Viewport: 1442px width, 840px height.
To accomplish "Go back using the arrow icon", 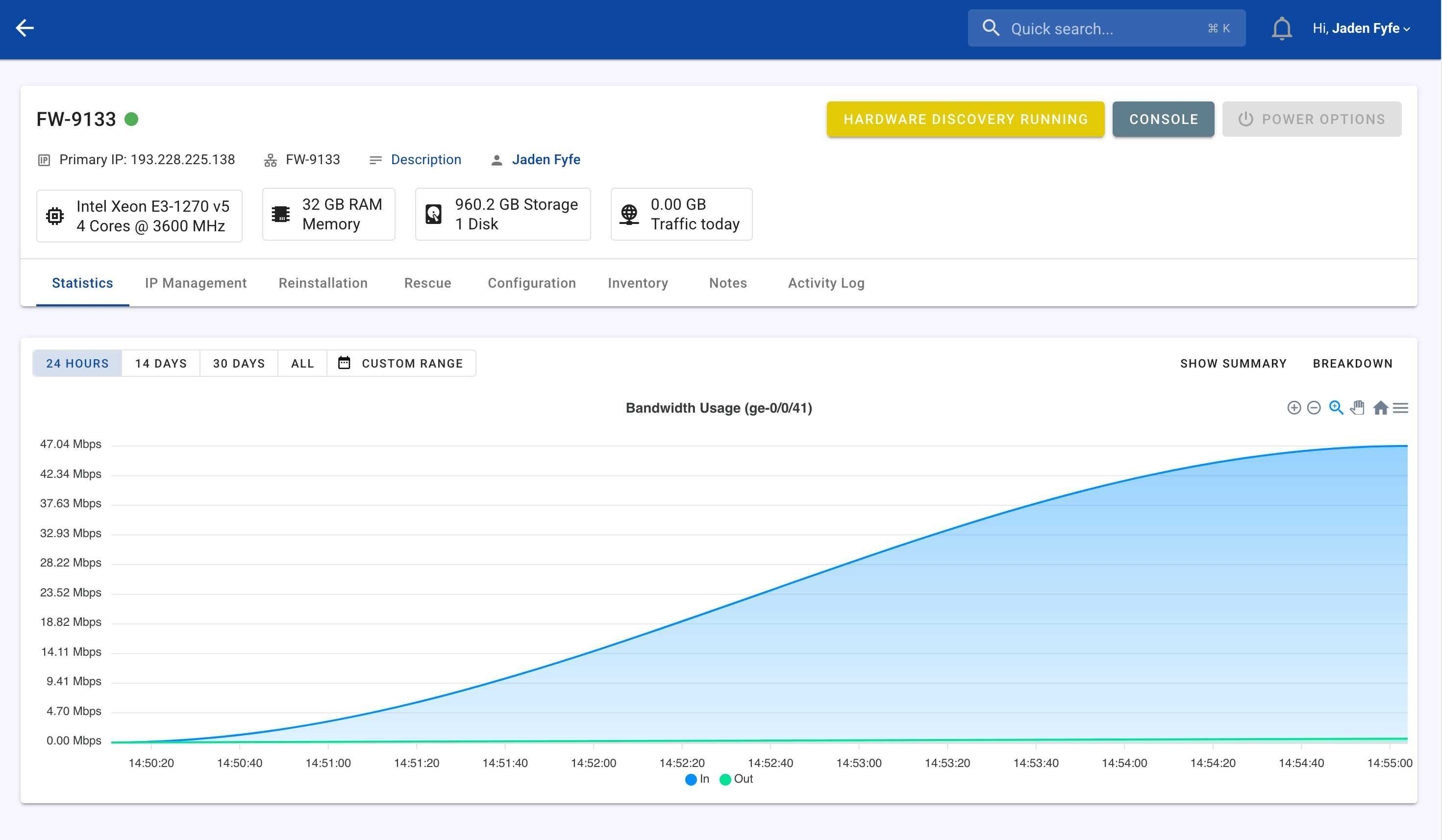I will [x=25, y=28].
